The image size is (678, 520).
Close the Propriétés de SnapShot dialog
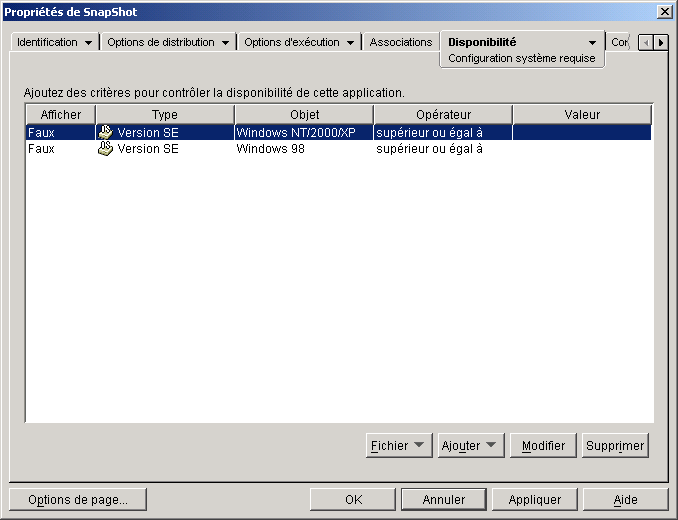point(664,12)
